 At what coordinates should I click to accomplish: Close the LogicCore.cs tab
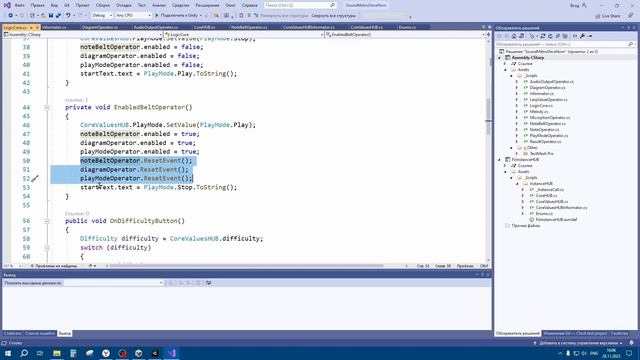37,27
